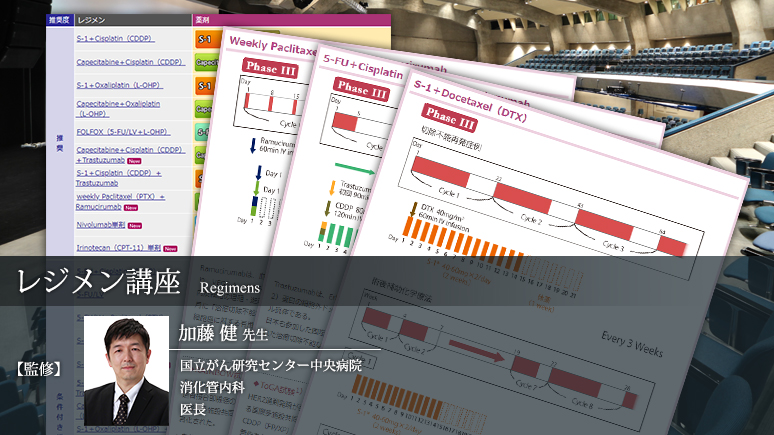The width and height of the screenshot is (774, 435).
Task: Open the Capecitabine+Oxaliplatin (L-OHP) regimen link
Action: click(118, 109)
